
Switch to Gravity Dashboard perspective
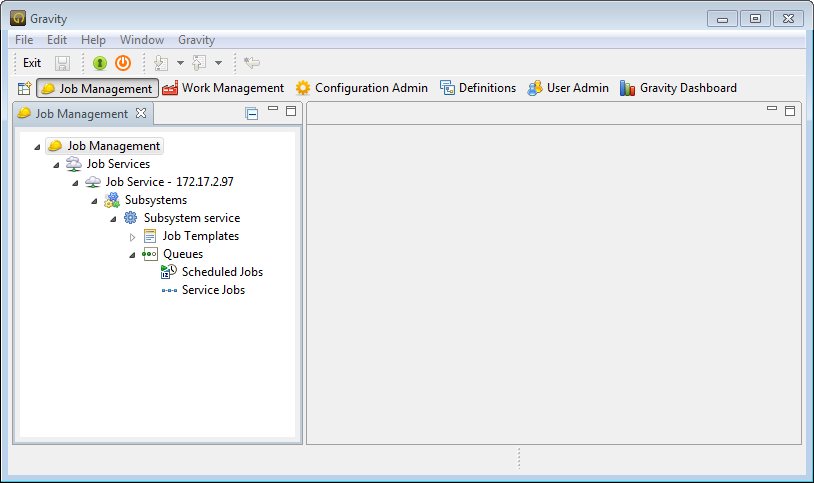click(678, 88)
